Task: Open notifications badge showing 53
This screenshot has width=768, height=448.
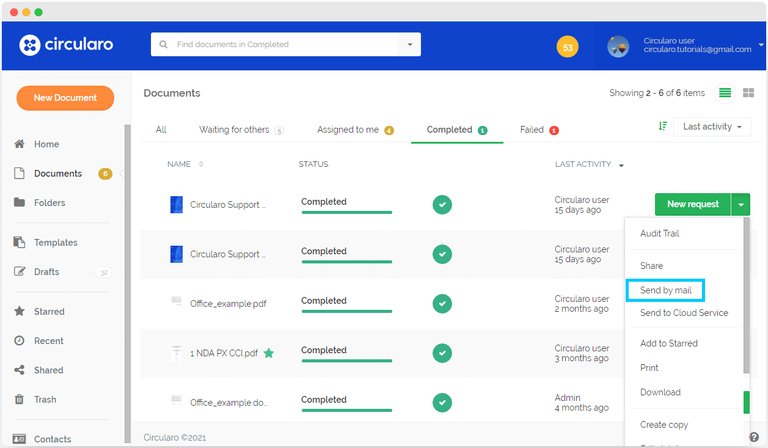Action: tap(567, 47)
